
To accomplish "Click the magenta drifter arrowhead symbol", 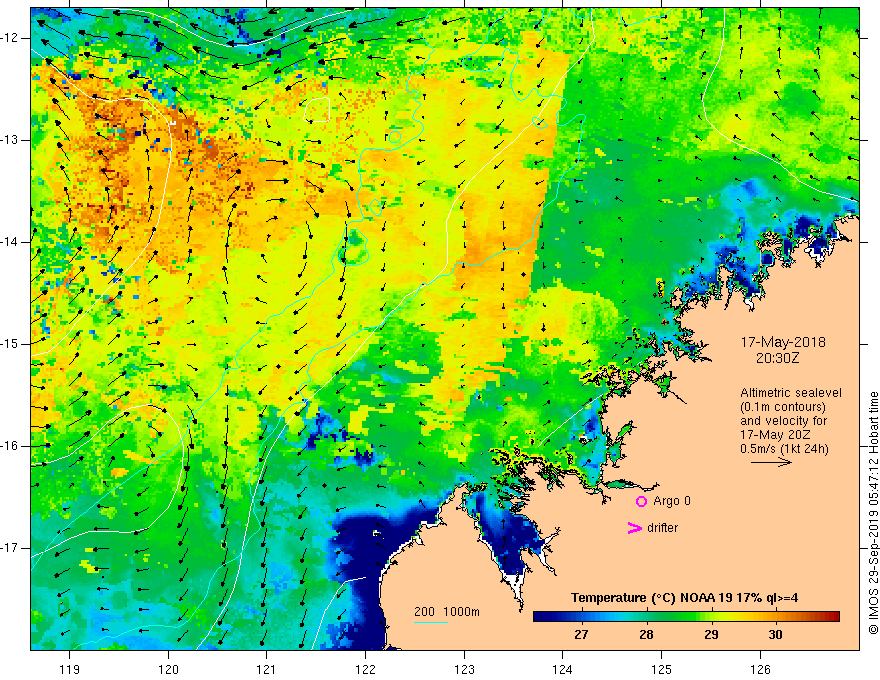I will (635, 528).
